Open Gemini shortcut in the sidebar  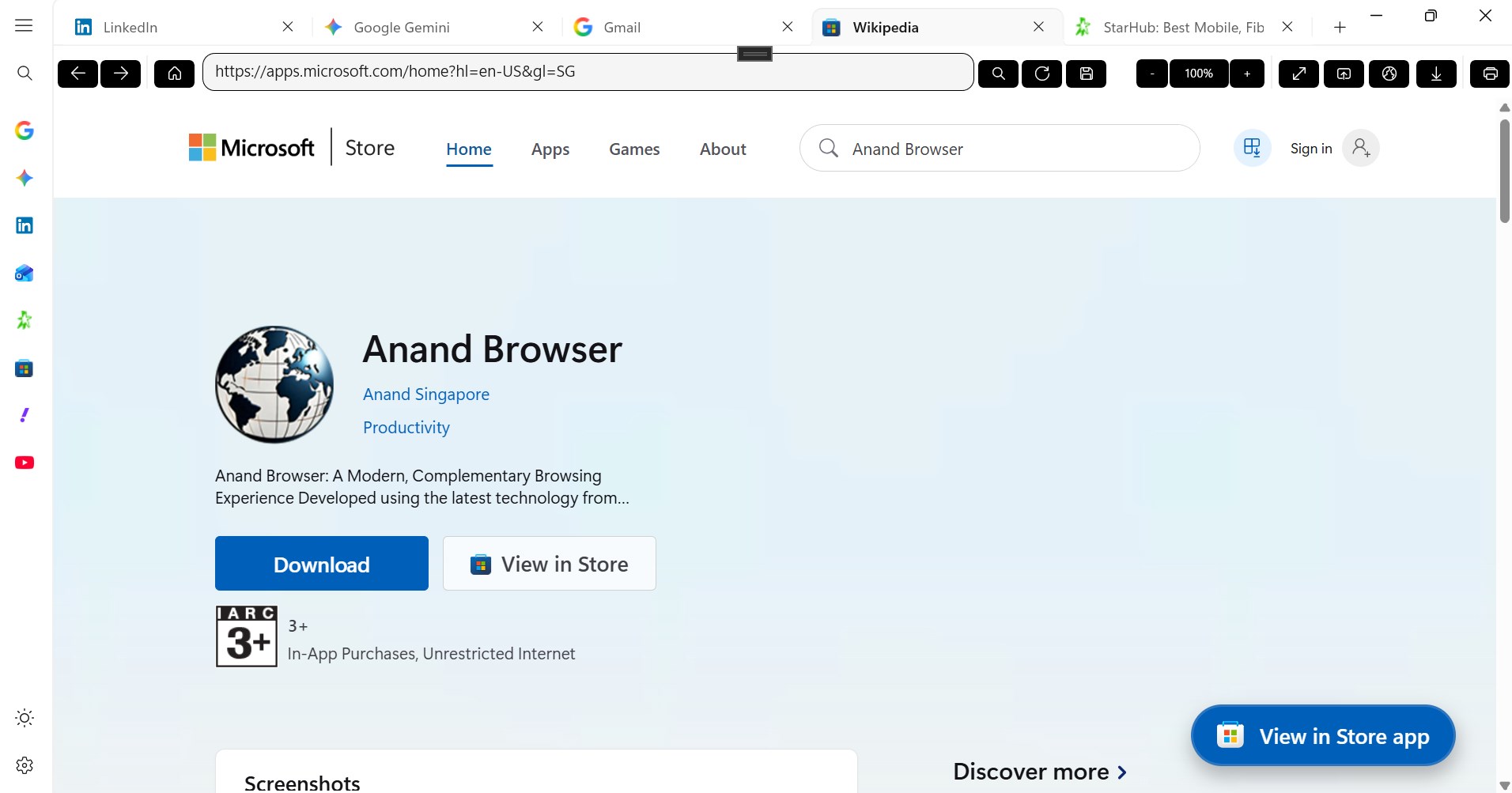pyautogui.click(x=25, y=178)
